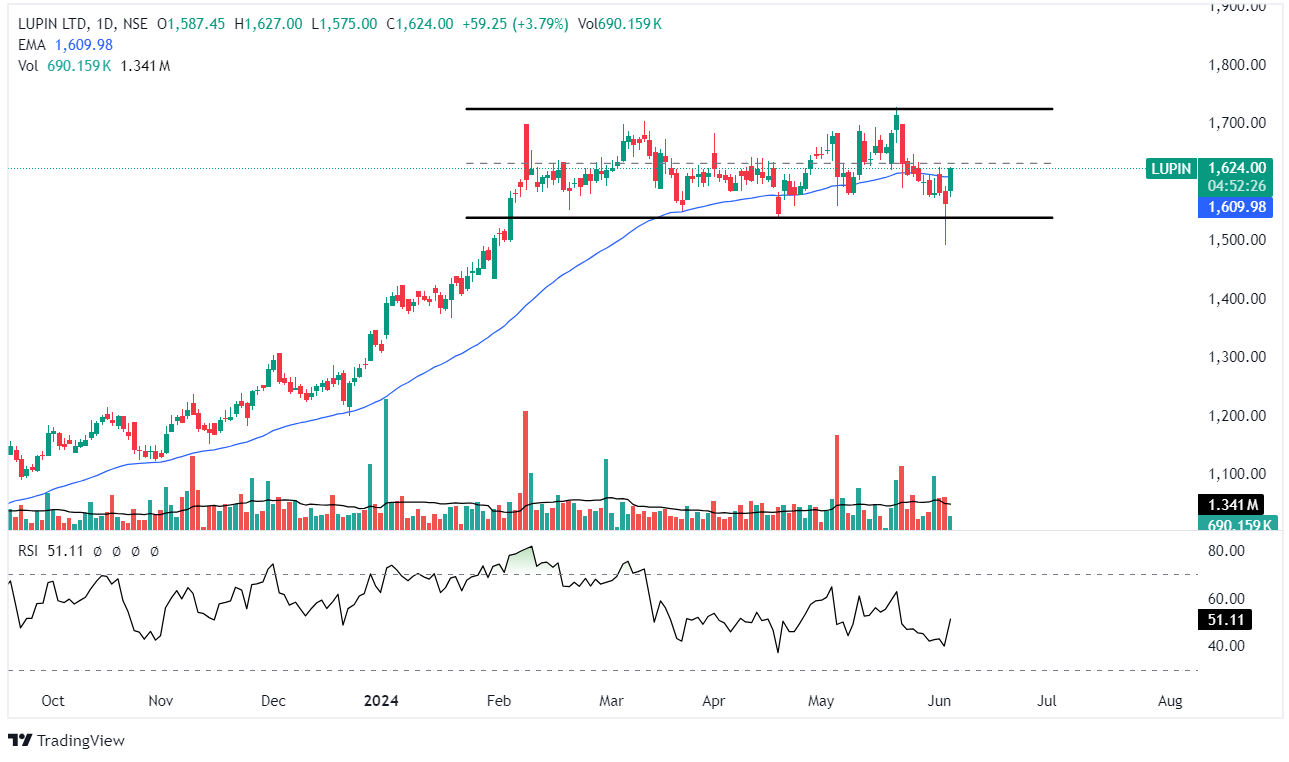1289x762 pixels.
Task: Click the TradingView logo
Action: click(67, 741)
